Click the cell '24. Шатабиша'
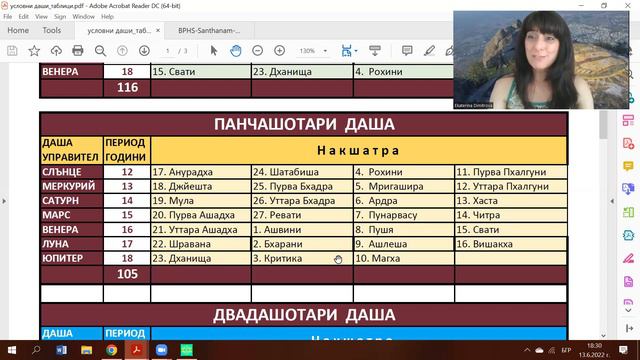The height and width of the screenshot is (360, 640). (x=302, y=172)
